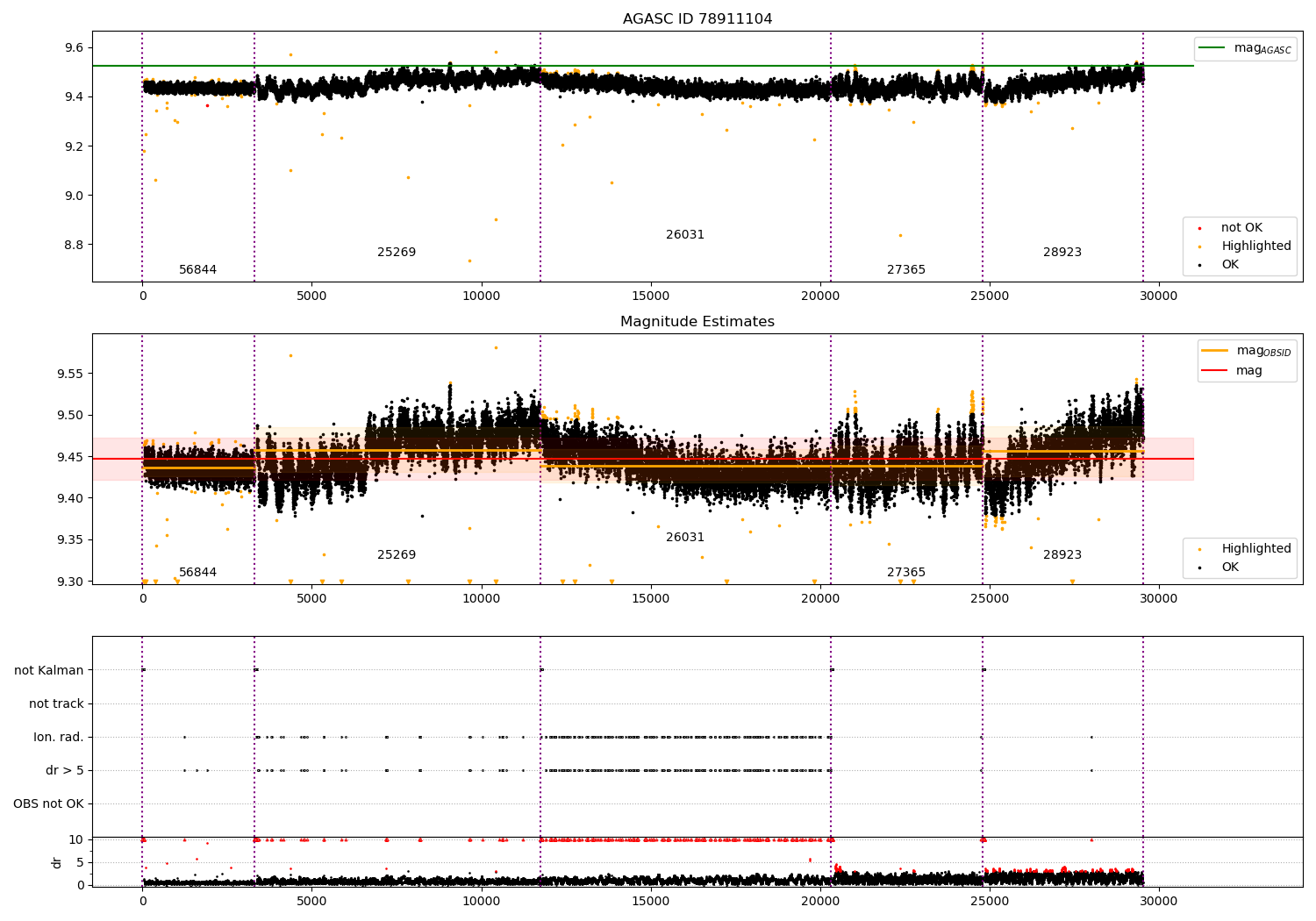This screenshot has width=1316, height=921.
Task: Select 'Highlighted' legend entry in the AGASC ID plot
Action: (1256, 246)
